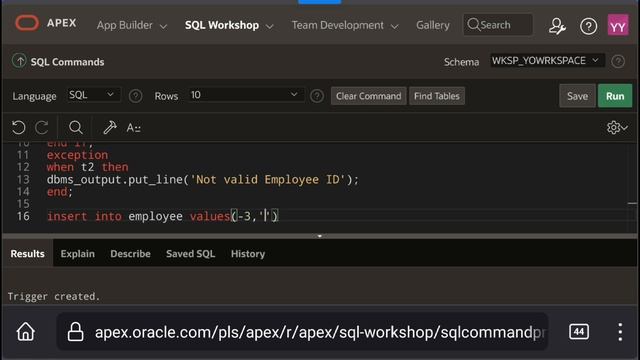The height and width of the screenshot is (360, 640).
Task: Click the search magnifier in Search box
Action: (x=473, y=24)
